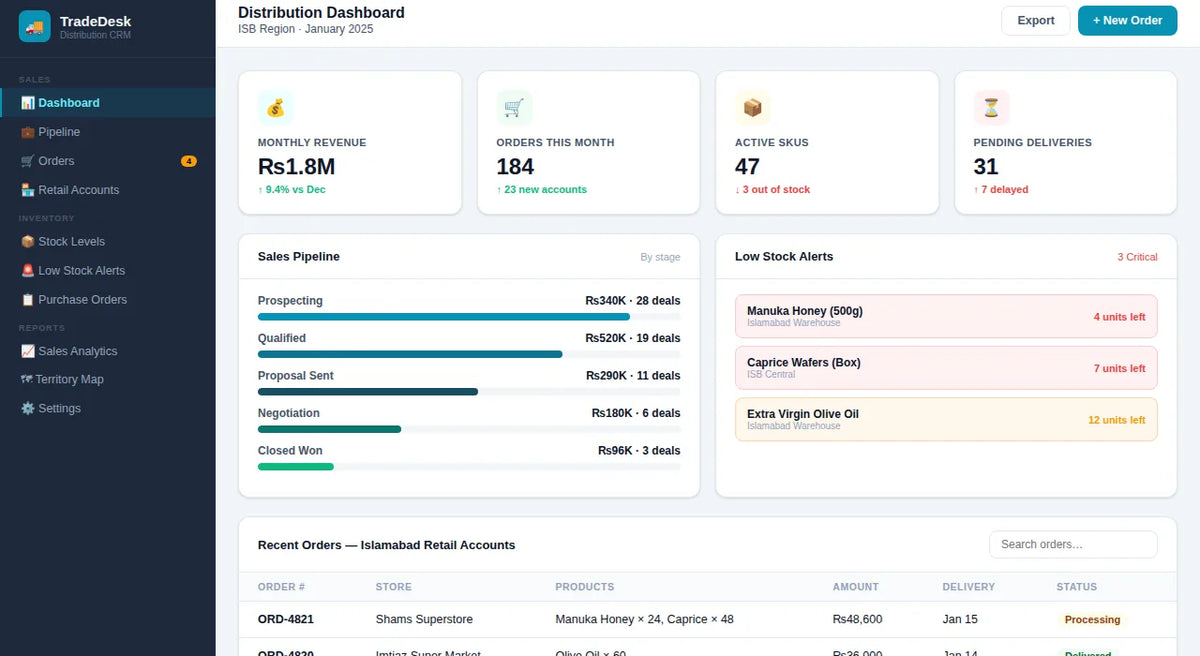
Task: Click '12 units left' on Olive Oil alert
Action: (x=1117, y=420)
